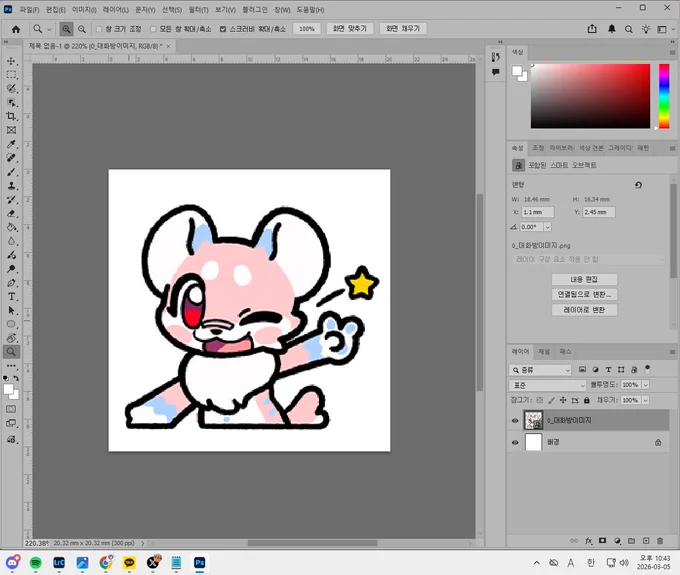Click the delete layer trash icon
Image resolution: width=680 pixels, height=575 pixels.
pos(660,541)
